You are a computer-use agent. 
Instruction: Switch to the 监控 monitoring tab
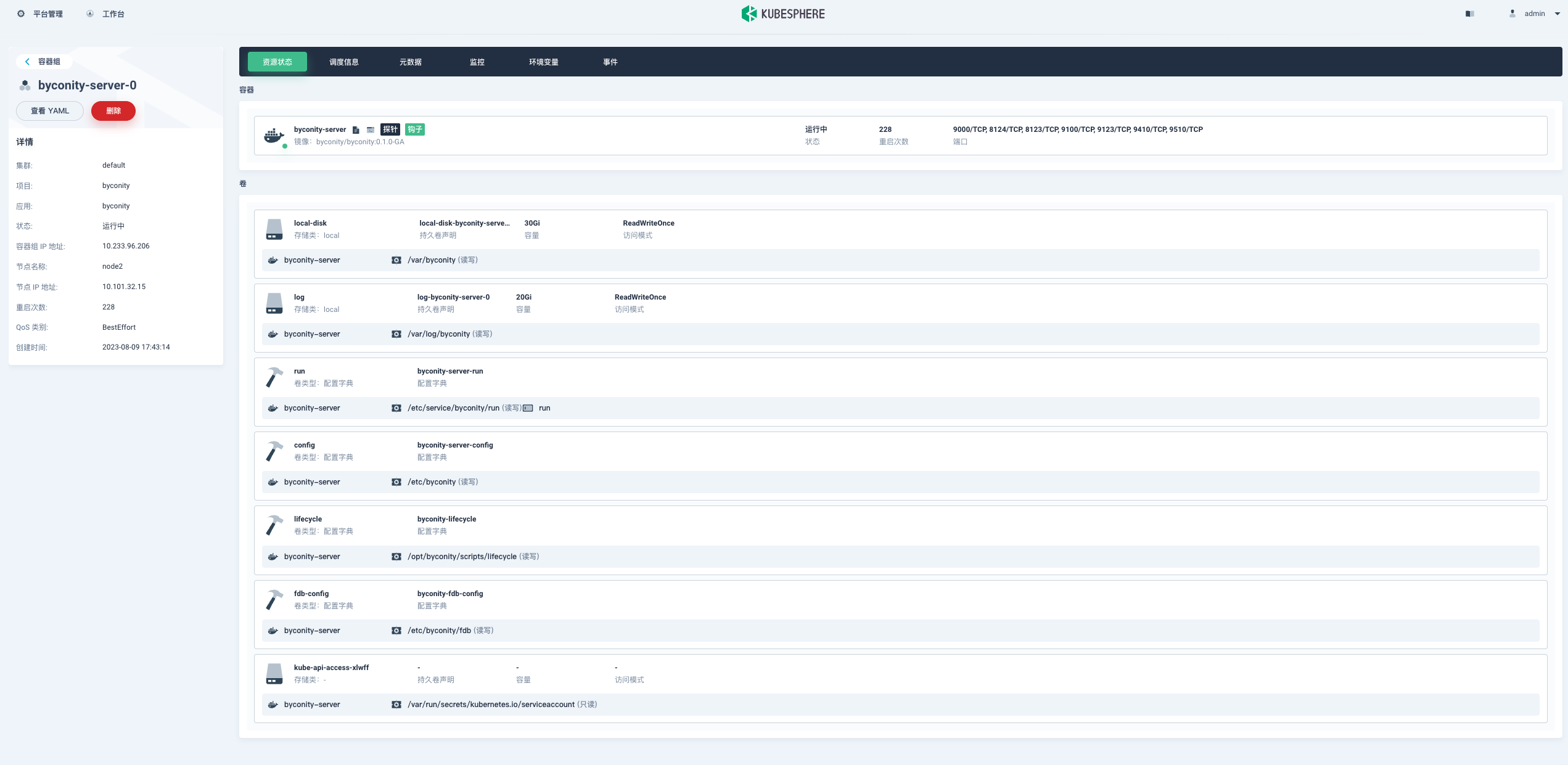click(477, 62)
